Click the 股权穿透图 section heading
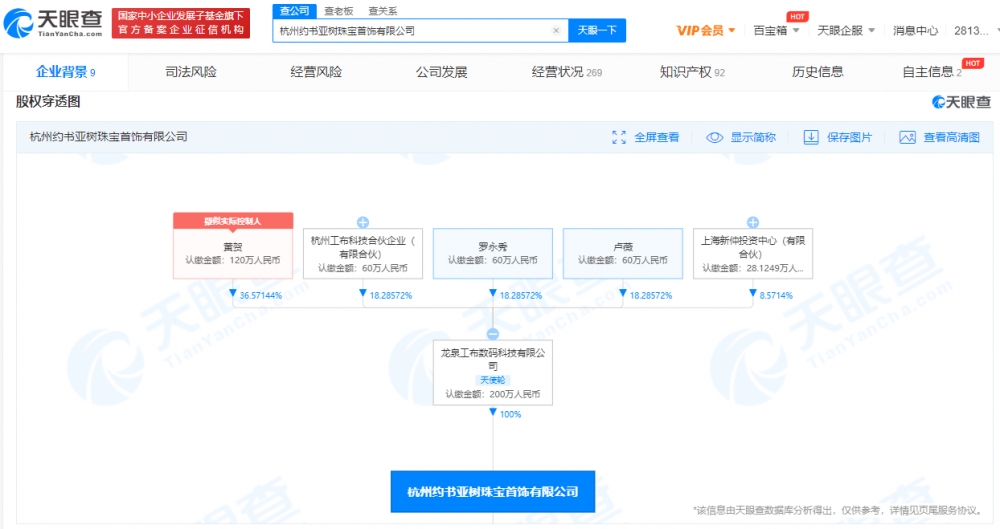 tap(48, 101)
